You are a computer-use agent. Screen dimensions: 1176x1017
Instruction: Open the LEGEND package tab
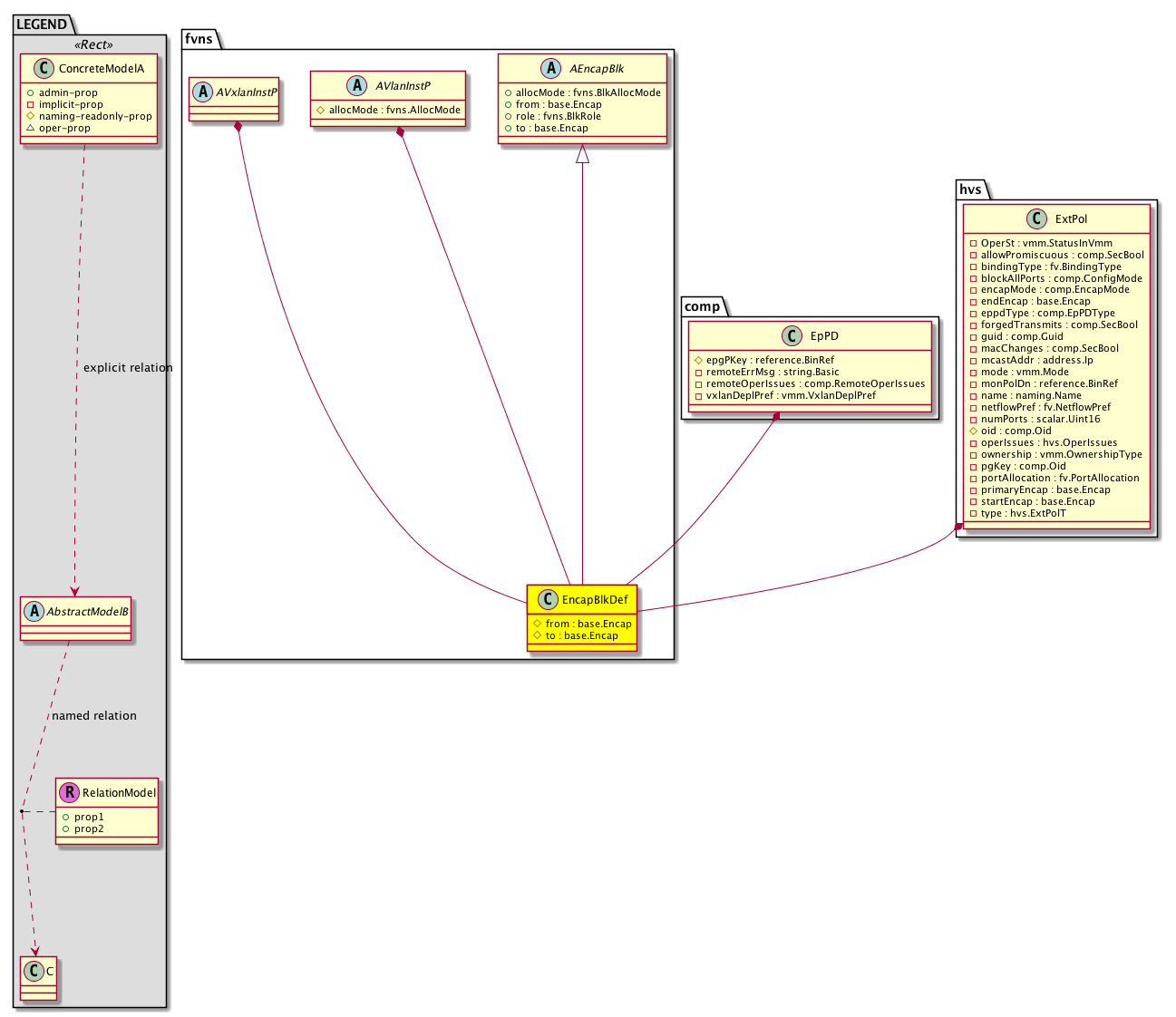pyautogui.click(x=42, y=24)
